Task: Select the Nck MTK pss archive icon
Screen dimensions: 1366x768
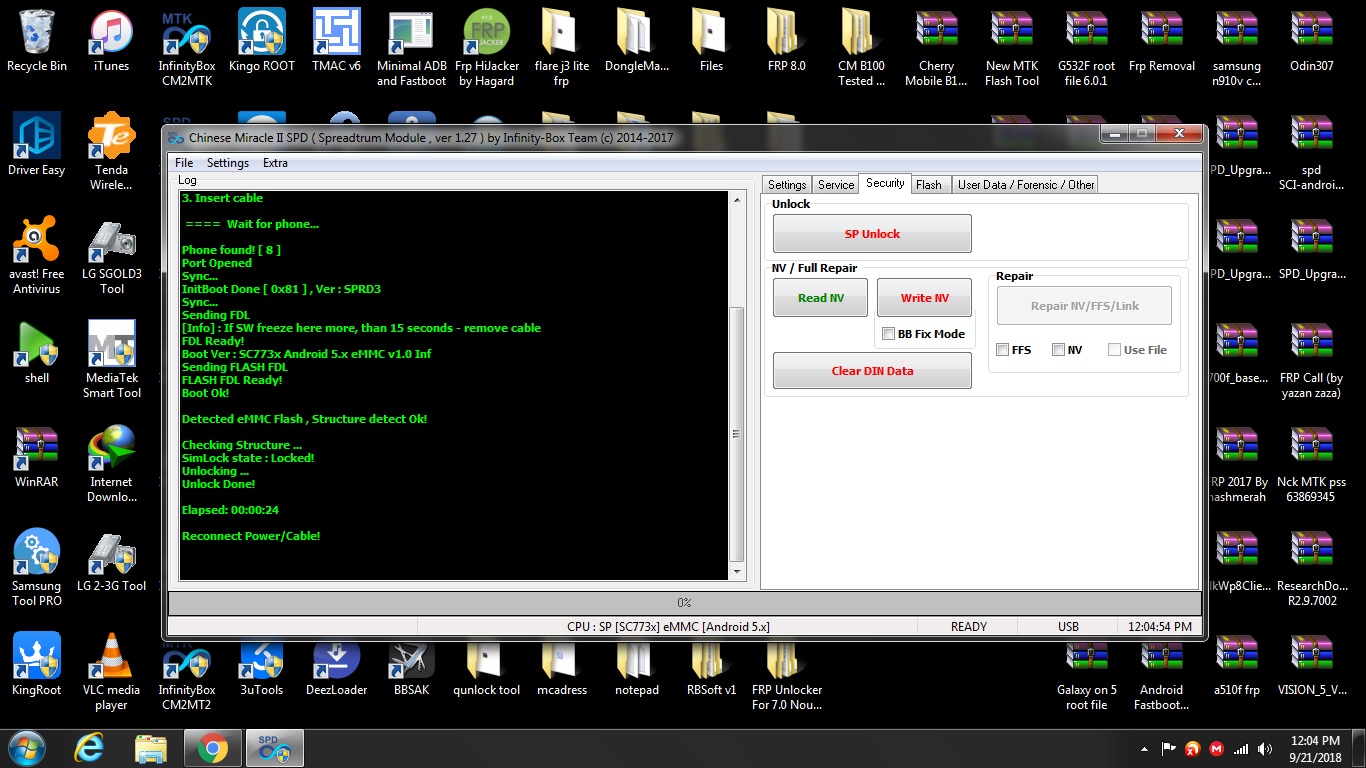Action: click(x=1312, y=464)
